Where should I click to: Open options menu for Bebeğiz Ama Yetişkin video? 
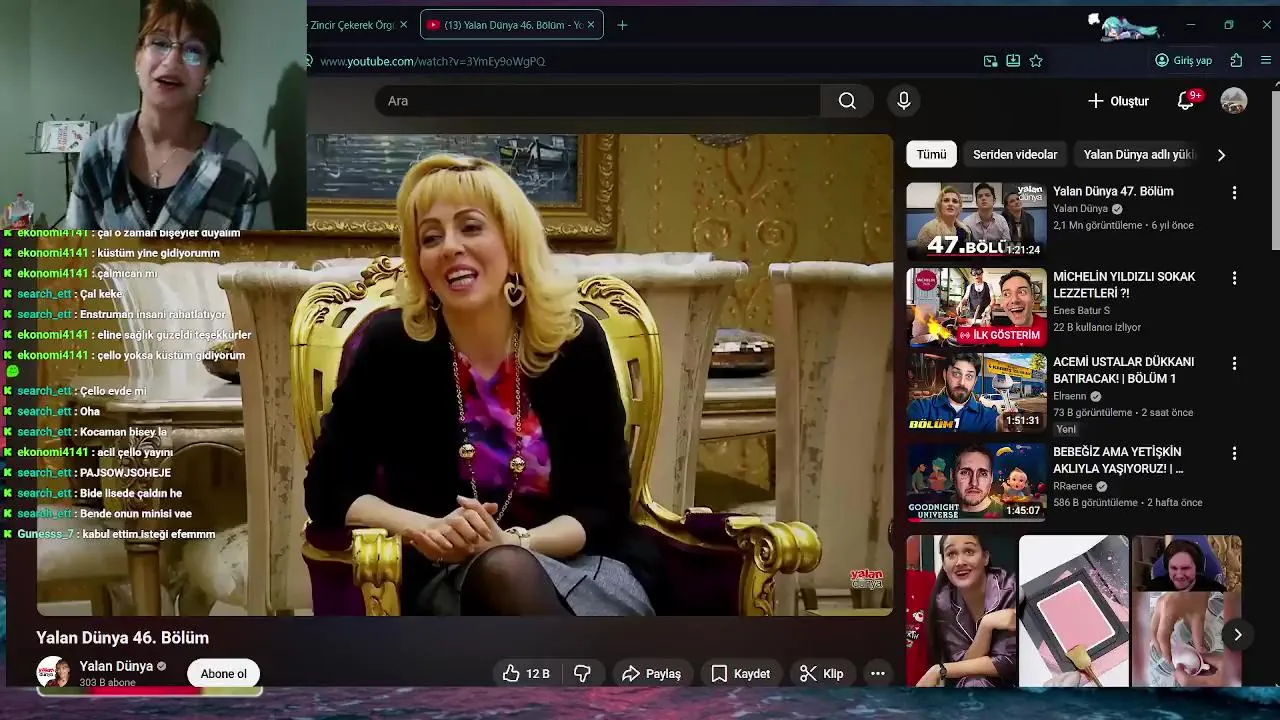tap(1234, 453)
